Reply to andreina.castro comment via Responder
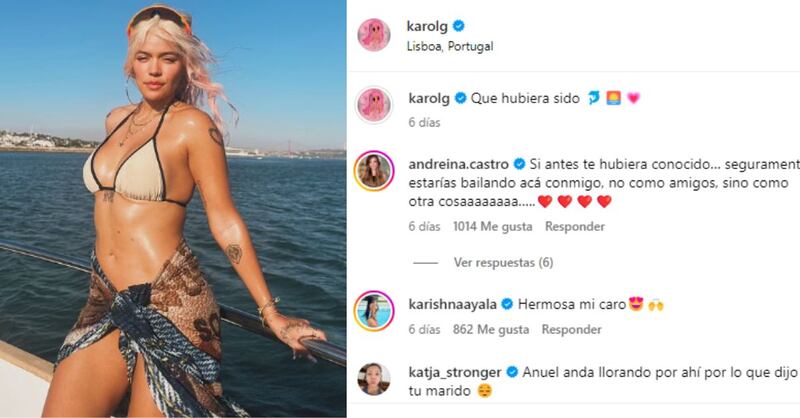Screen dimensions: 800x418 coord(574,226)
